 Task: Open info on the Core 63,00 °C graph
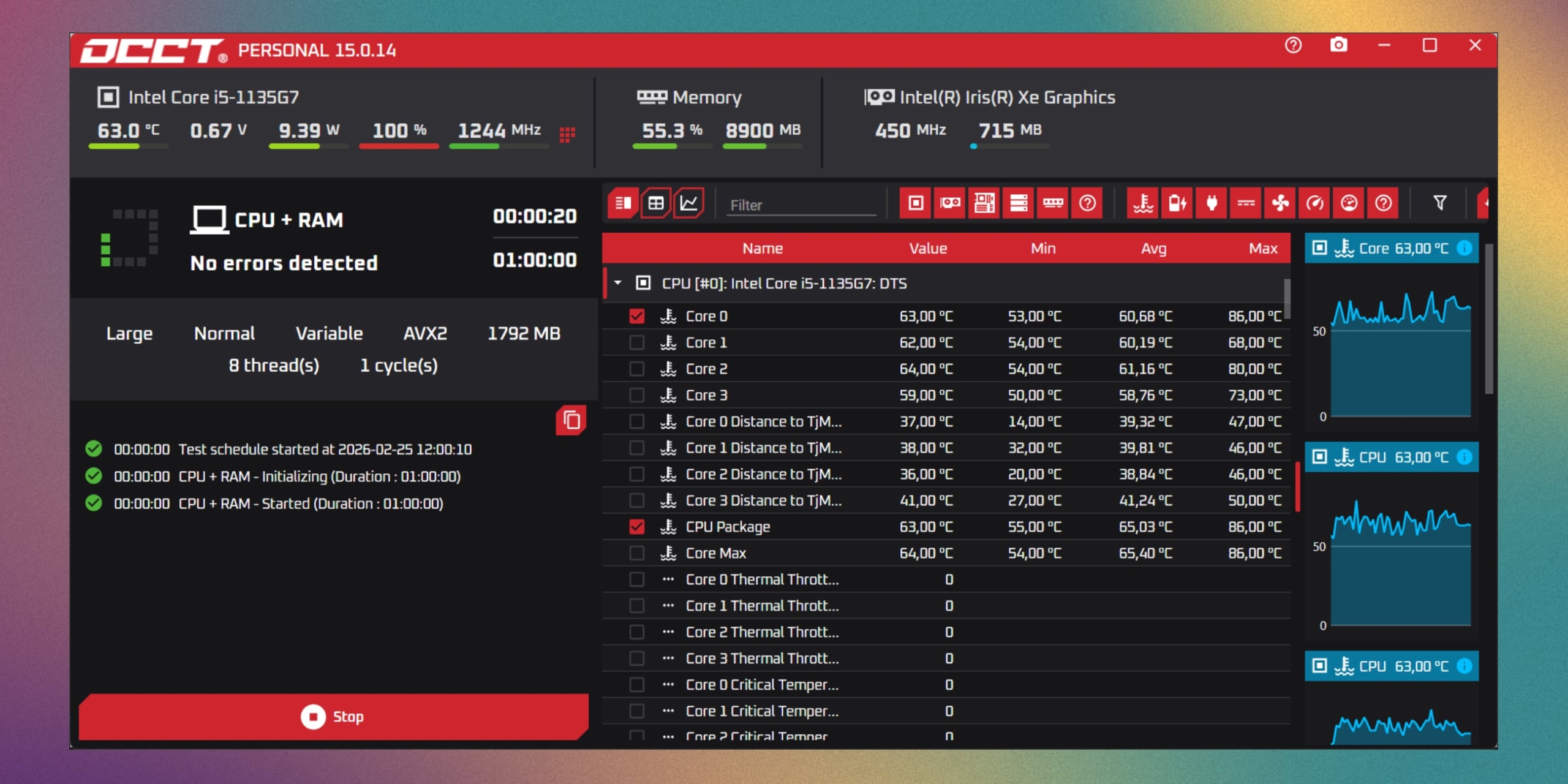pos(1464,248)
